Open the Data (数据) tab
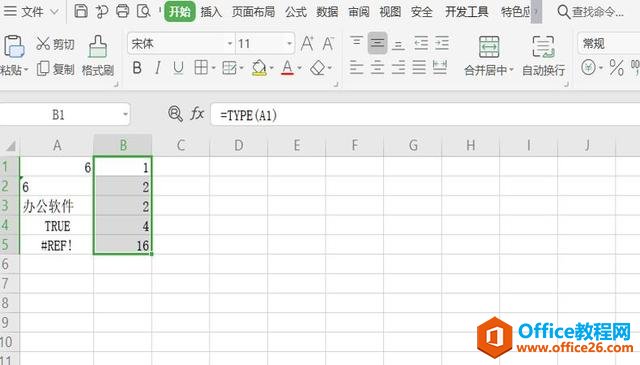Image resolution: width=640 pixels, height=365 pixels. coord(327,12)
